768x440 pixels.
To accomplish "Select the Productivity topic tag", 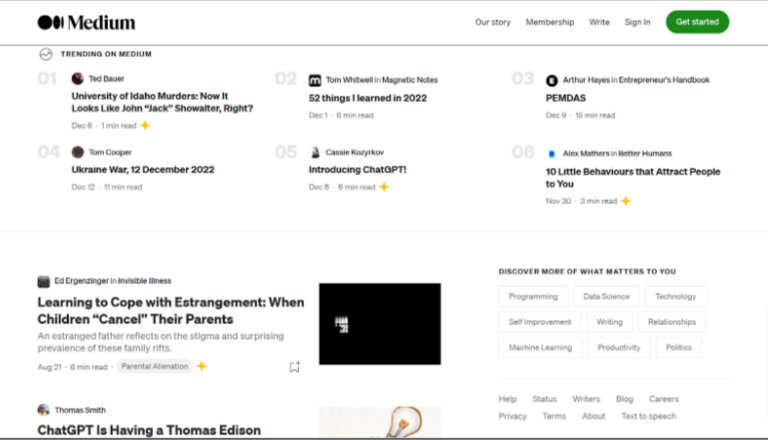I will [x=619, y=347].
